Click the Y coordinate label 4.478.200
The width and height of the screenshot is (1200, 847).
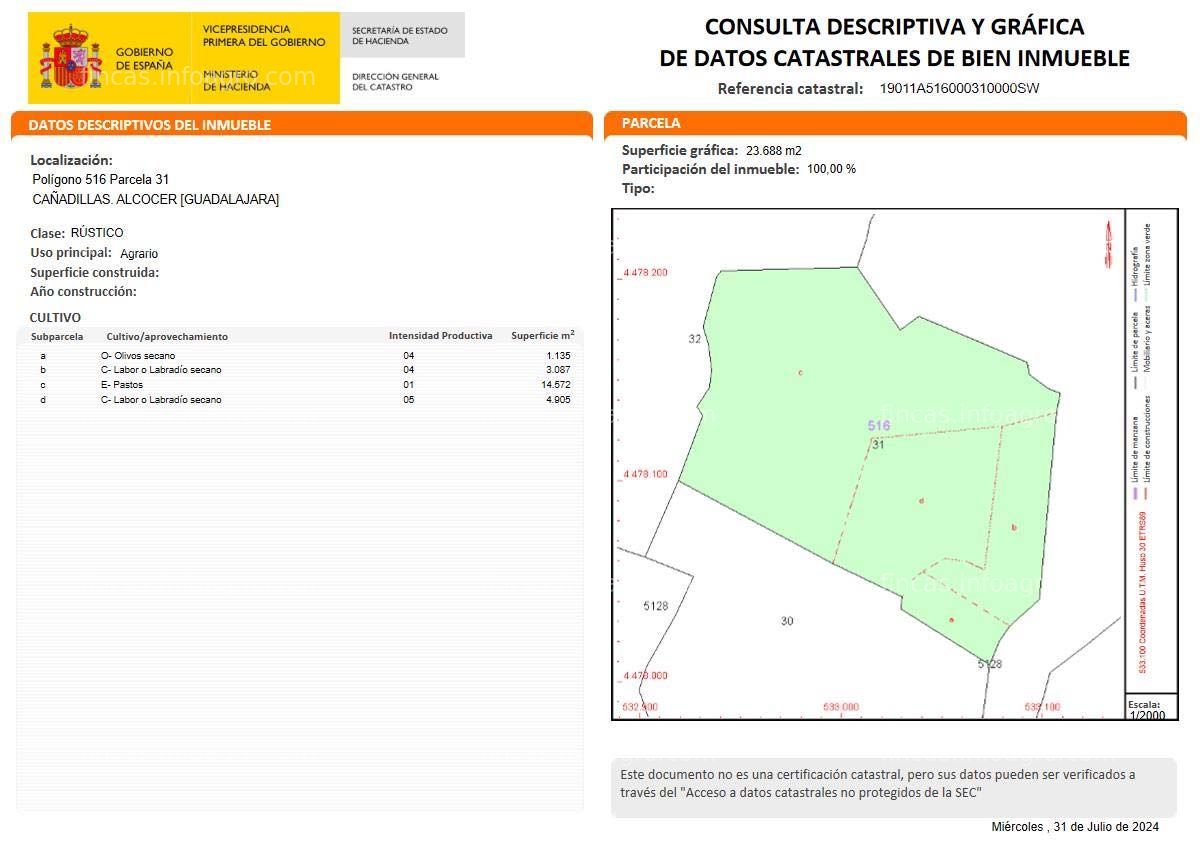tap(645, 272)
